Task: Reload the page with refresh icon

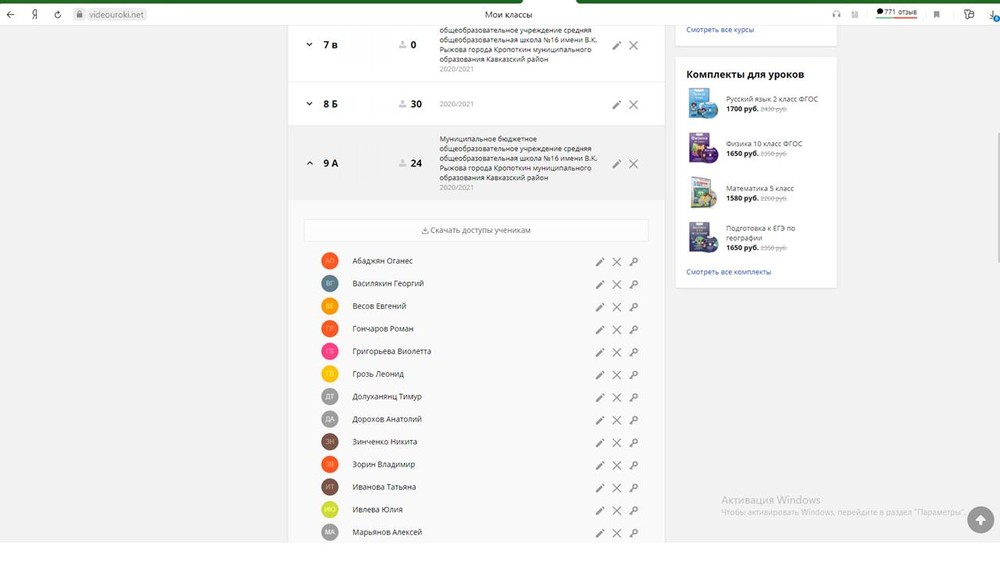Action: (x=57, y=15)
